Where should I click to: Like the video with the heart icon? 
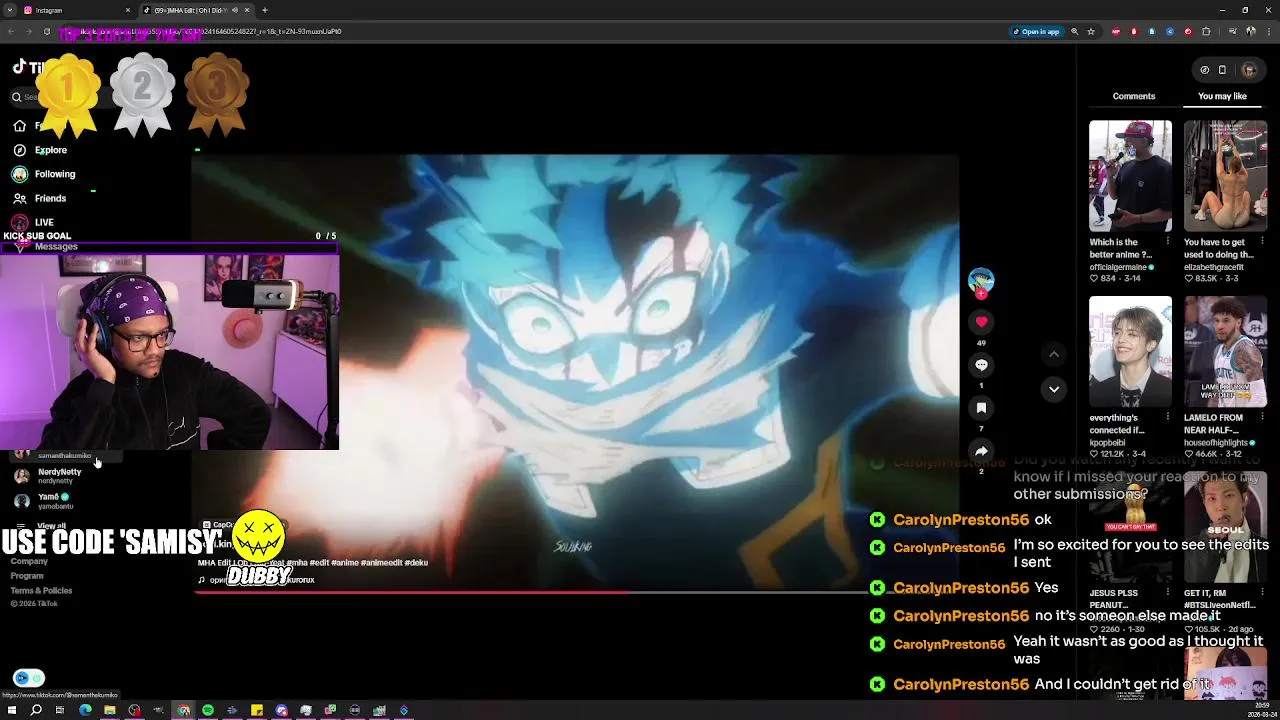point(981,321)
